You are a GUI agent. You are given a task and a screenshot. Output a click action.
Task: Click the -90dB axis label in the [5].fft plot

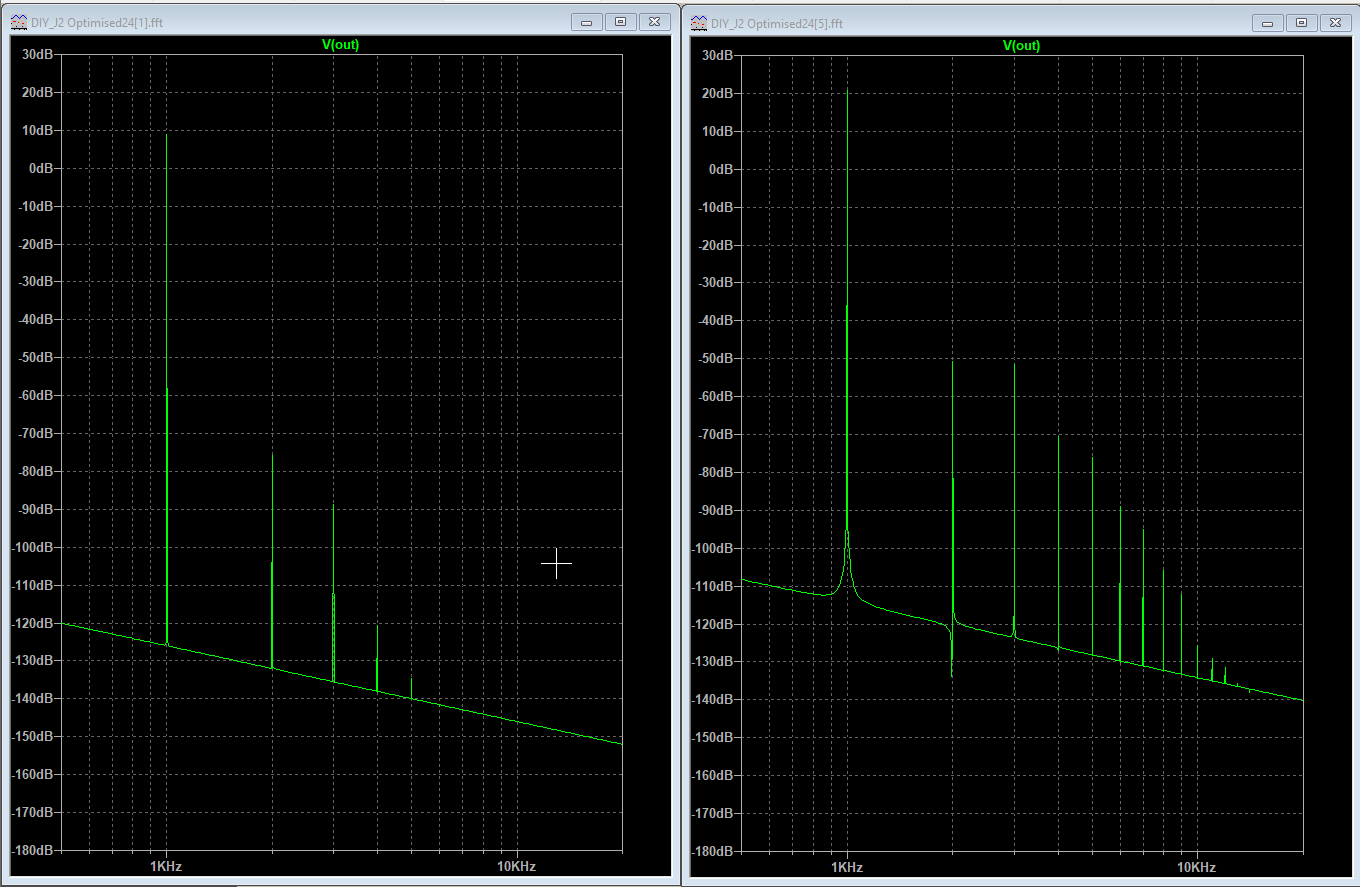click(717, 510)
